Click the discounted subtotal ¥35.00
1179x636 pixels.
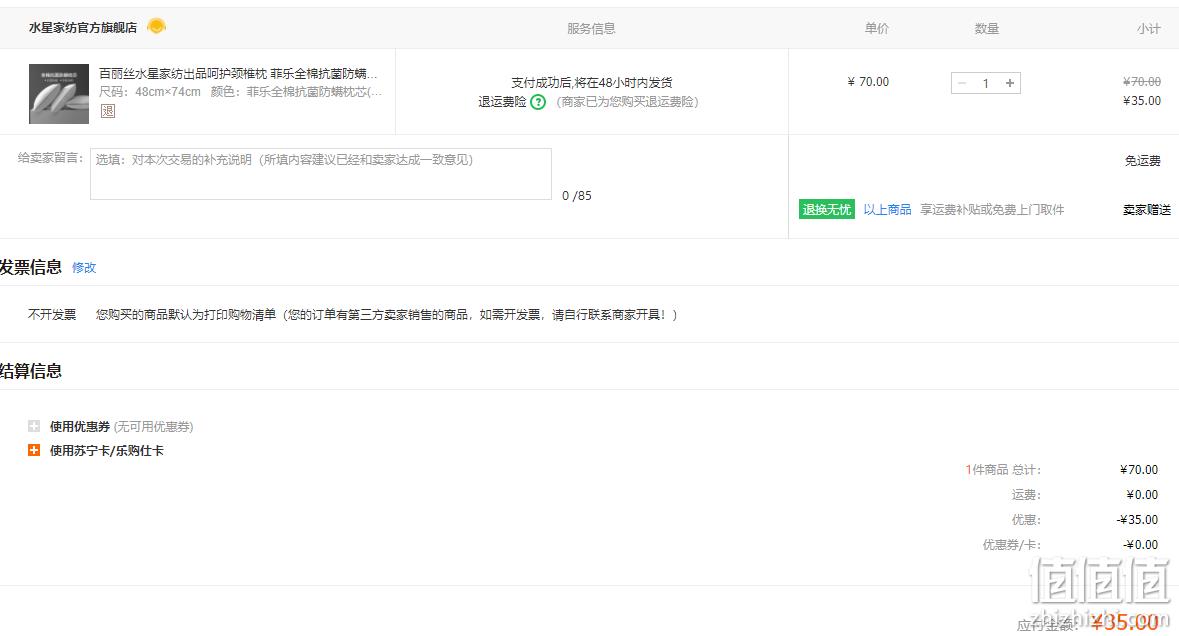click(x=1141, y=101)
